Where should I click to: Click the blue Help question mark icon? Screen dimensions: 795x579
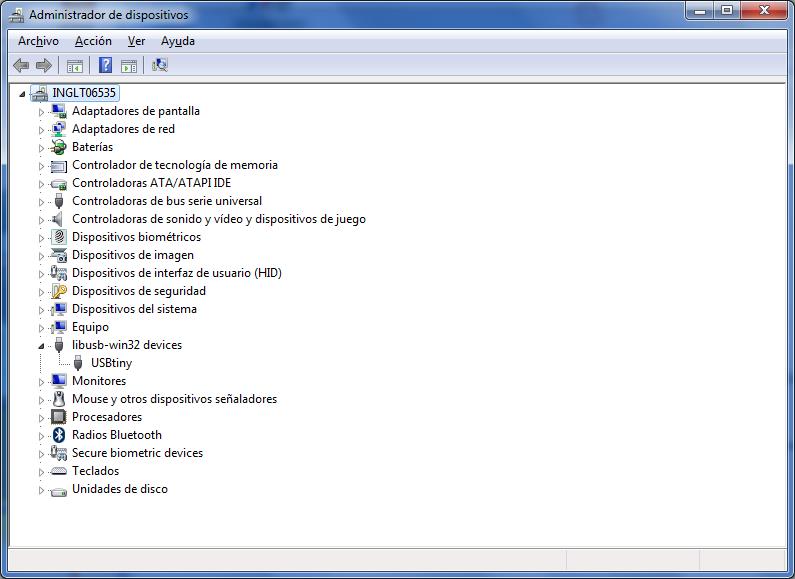pyautogui.click(x=105, y=65)
